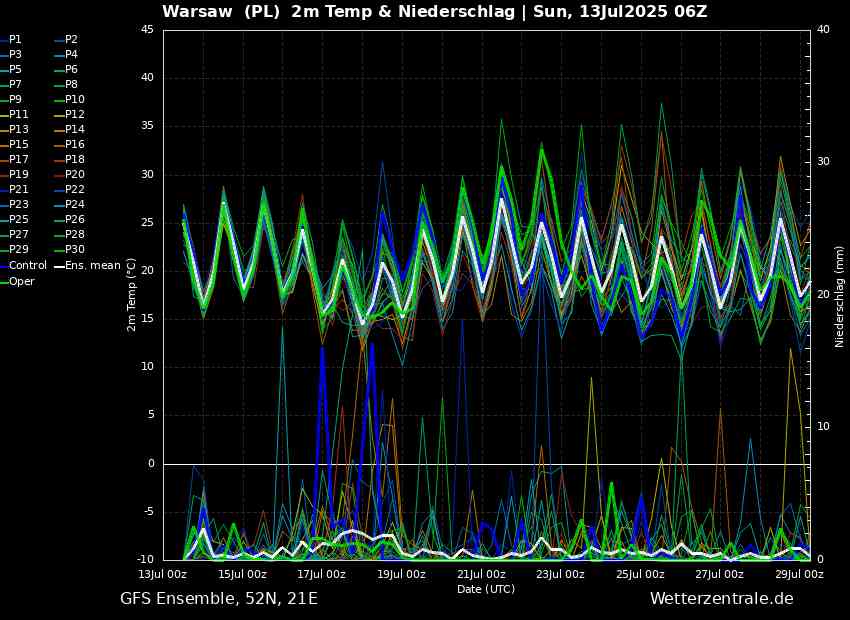
Task: Select the '25Jul 00z' date label
Action: 641,574
